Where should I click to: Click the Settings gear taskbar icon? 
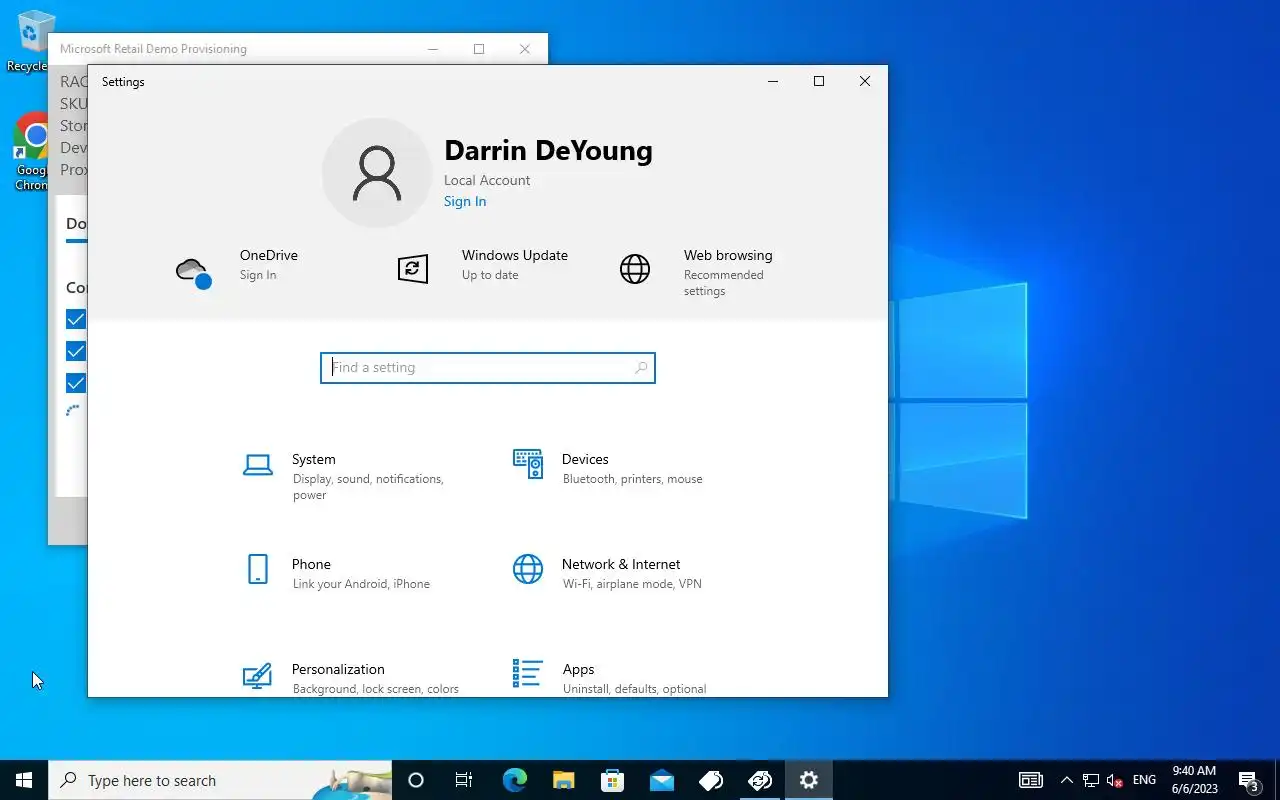click(809, 780)
